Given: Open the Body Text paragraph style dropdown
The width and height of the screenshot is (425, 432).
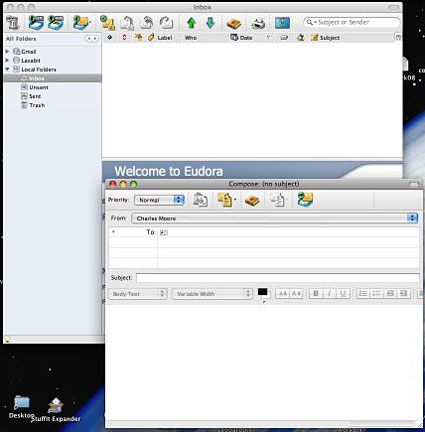Looking at the screenshot, I should [138, 294].
